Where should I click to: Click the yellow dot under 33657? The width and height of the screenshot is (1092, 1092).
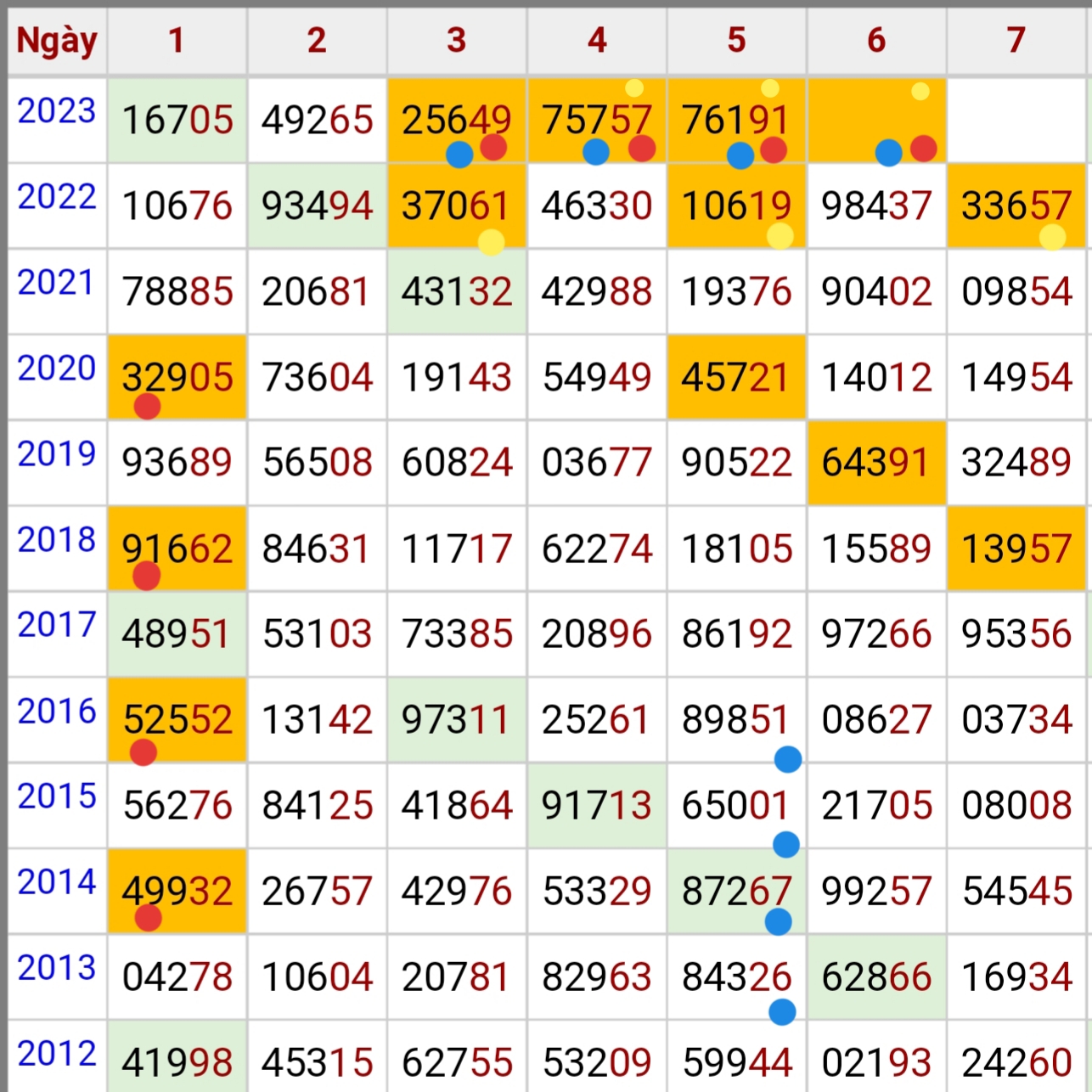point(1052,238)
